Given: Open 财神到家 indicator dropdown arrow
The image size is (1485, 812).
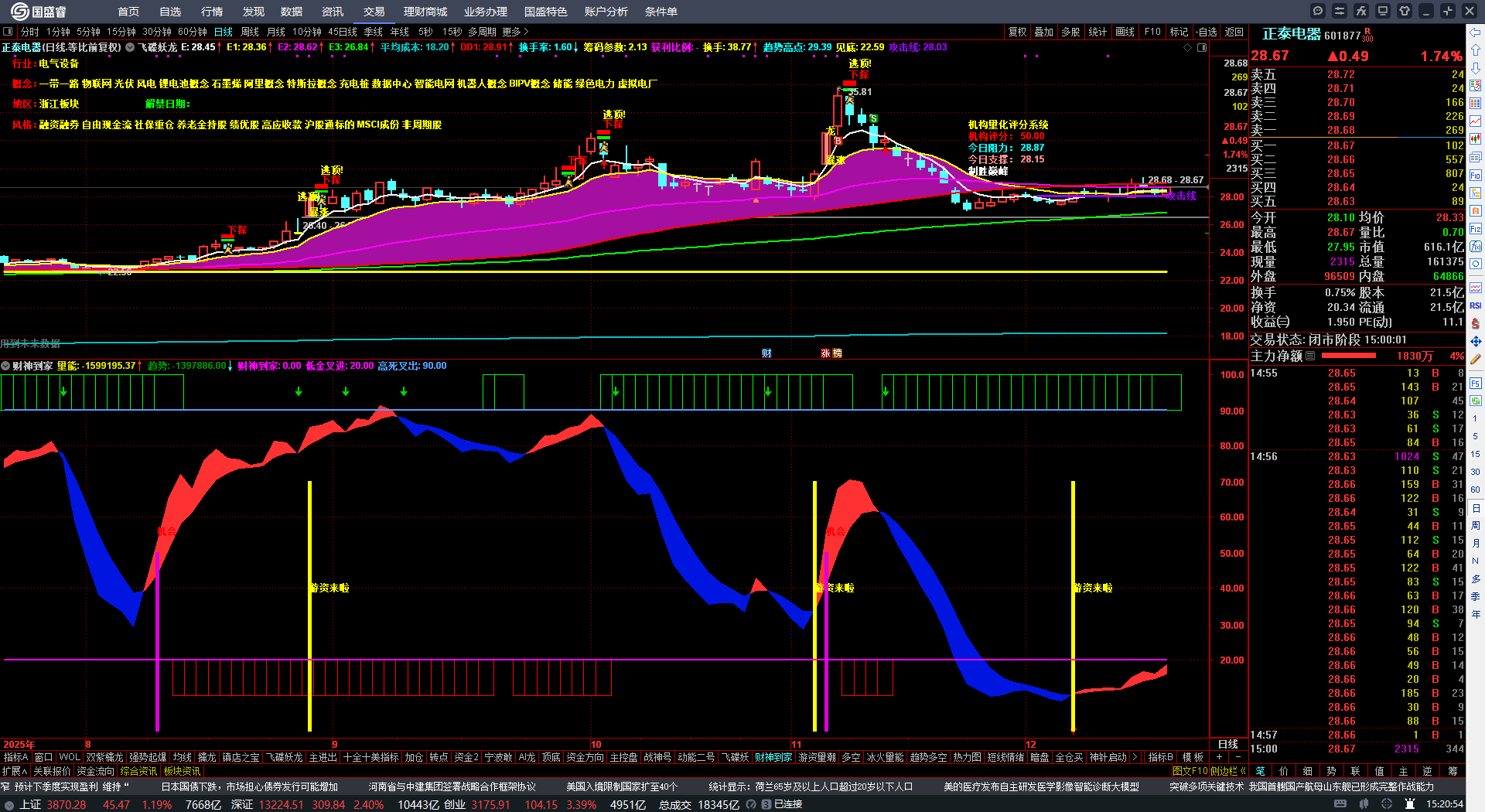Looking at the screenshot, I should (5, 366).
